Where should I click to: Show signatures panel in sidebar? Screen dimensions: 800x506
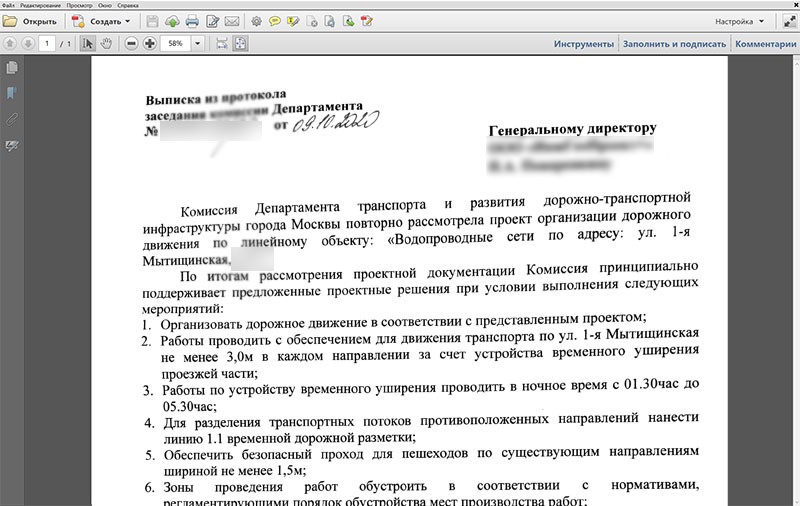pyautogui.click(x=12, y=146)
